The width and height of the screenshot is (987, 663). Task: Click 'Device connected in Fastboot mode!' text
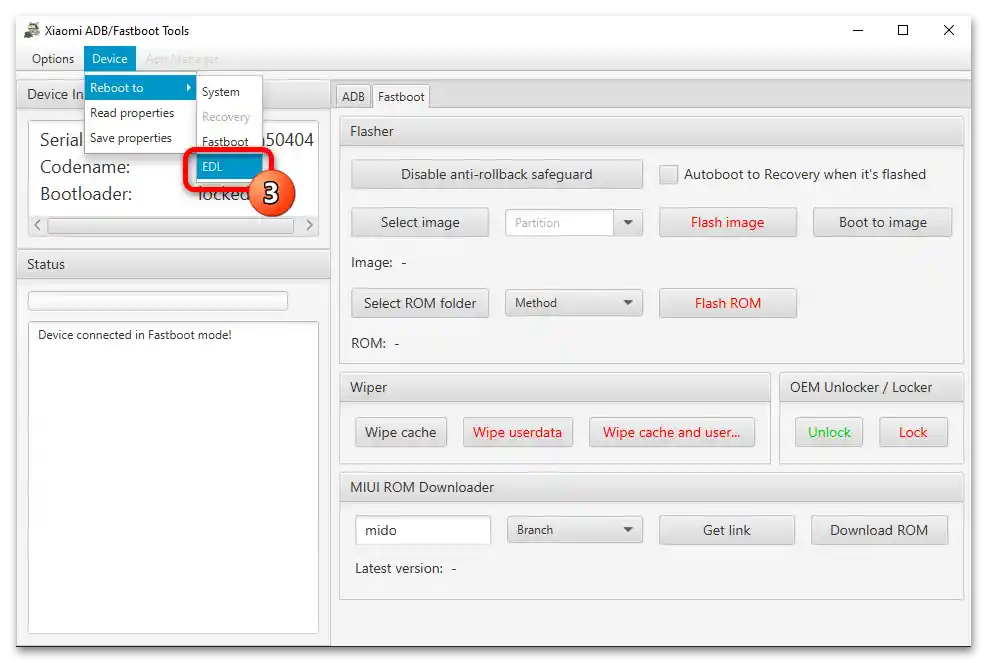pos(135,335)
